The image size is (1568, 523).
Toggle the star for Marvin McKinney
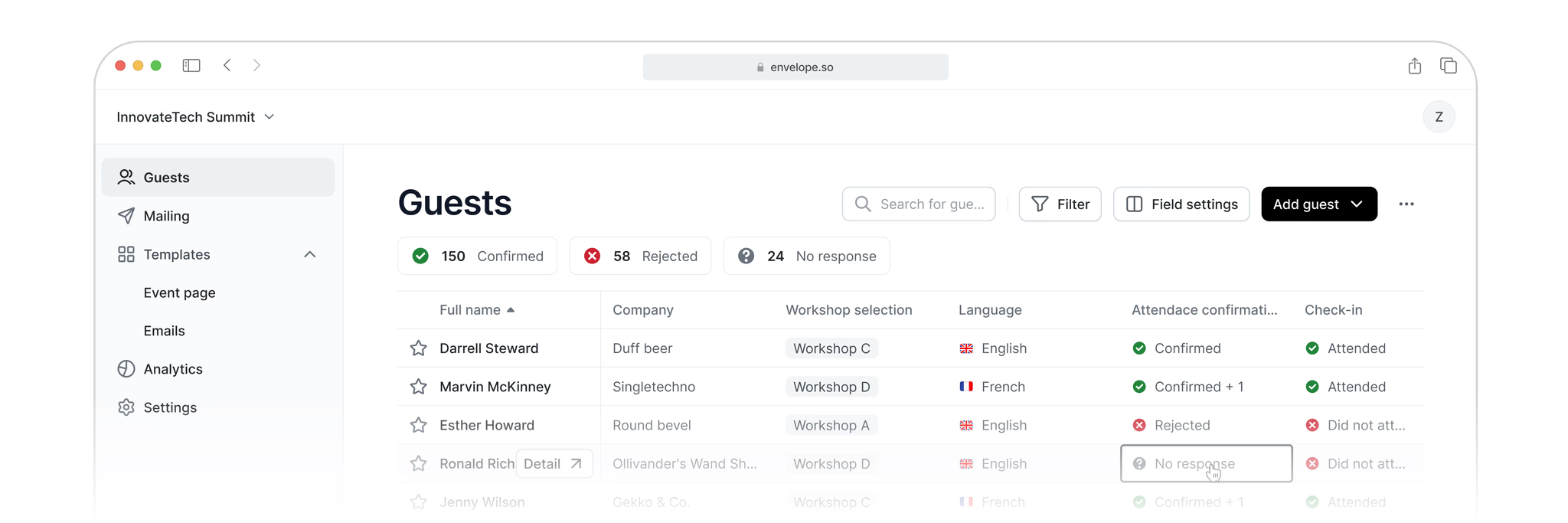tap(418, 387)
